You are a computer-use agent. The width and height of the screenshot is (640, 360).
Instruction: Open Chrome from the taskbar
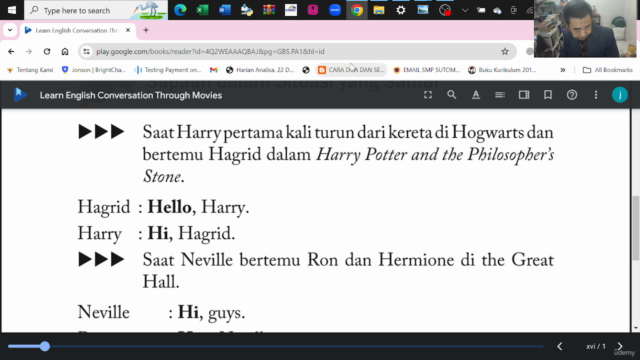point(357,10)
